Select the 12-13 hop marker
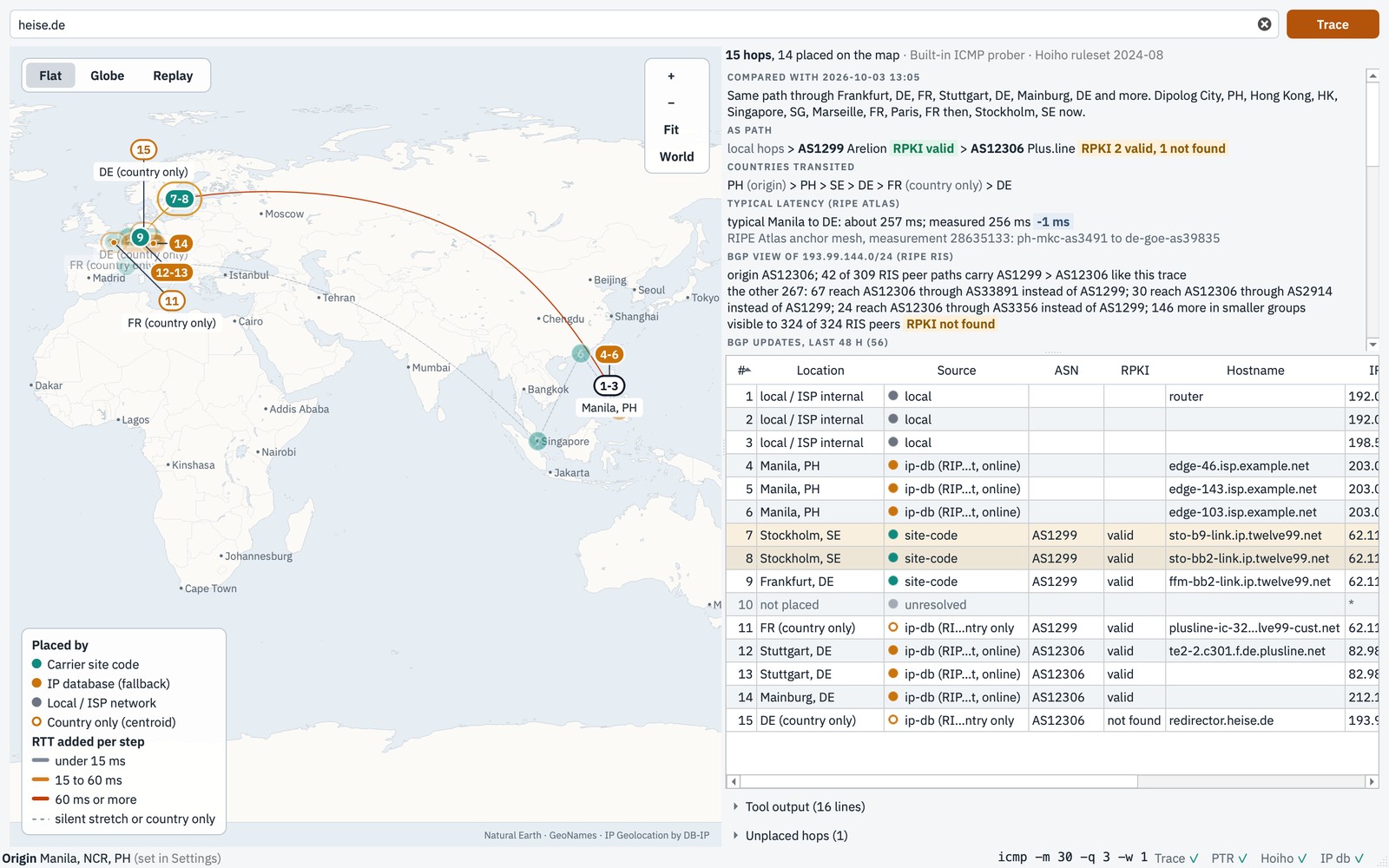The height and width of the screenshot is (868, 1389). [172, 273]
